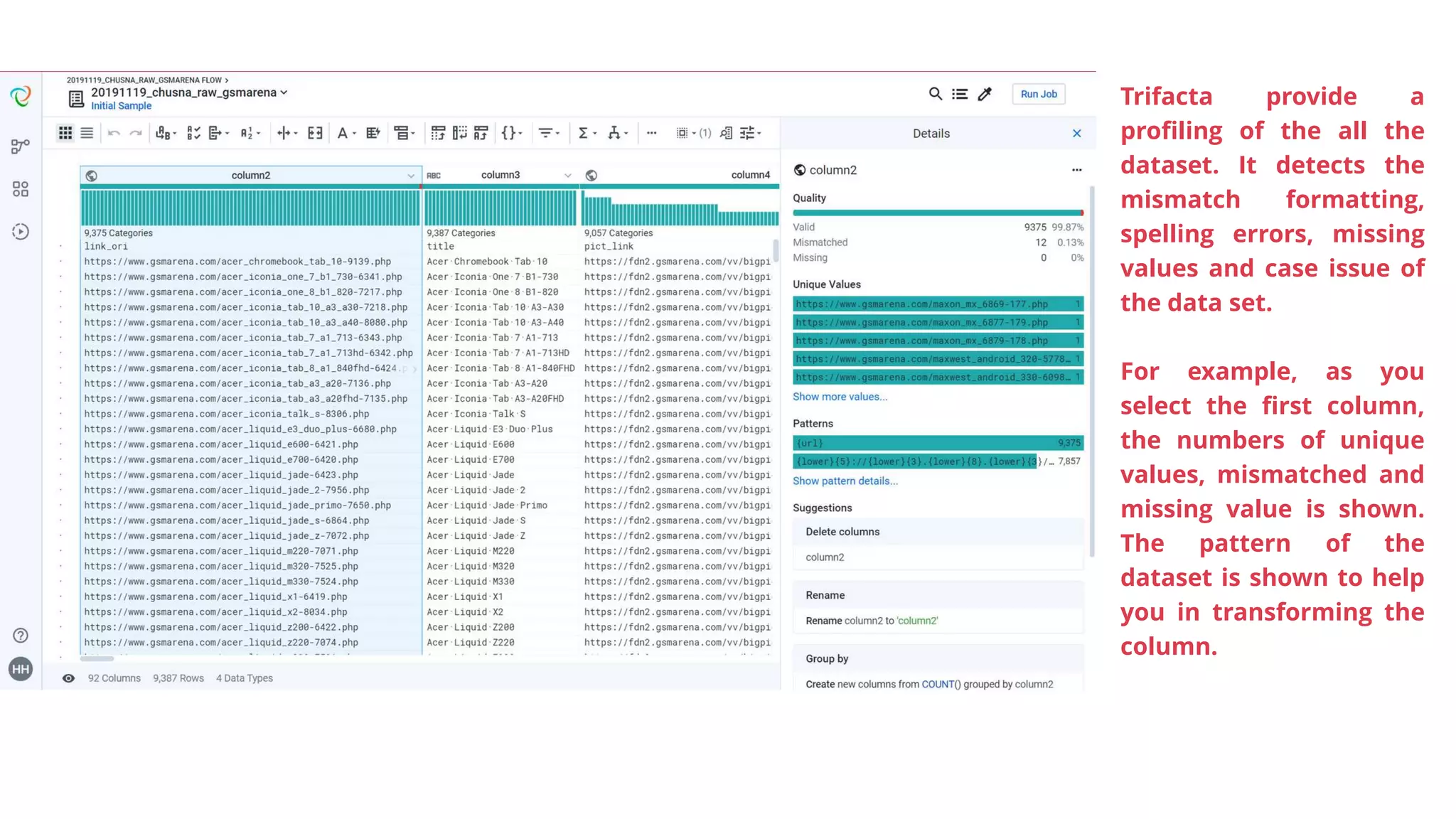
Task: Open the column3 header dropdown arrow
Action: click(x=567, y=176)
